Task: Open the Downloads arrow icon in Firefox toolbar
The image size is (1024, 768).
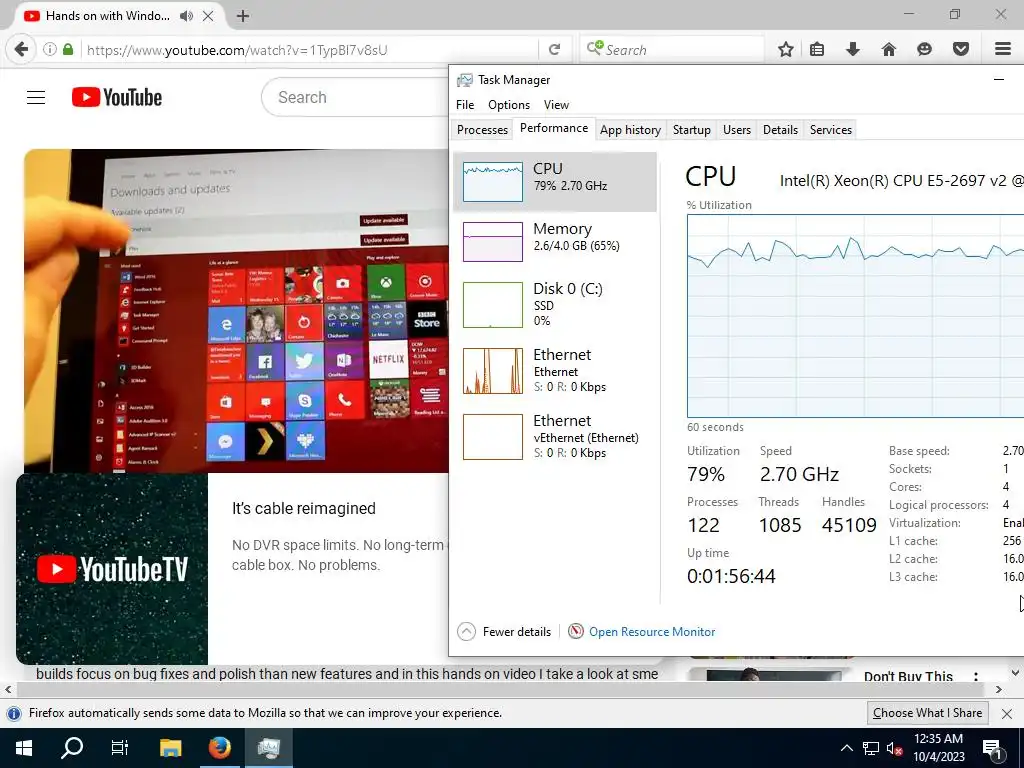Action: [852, 50]
